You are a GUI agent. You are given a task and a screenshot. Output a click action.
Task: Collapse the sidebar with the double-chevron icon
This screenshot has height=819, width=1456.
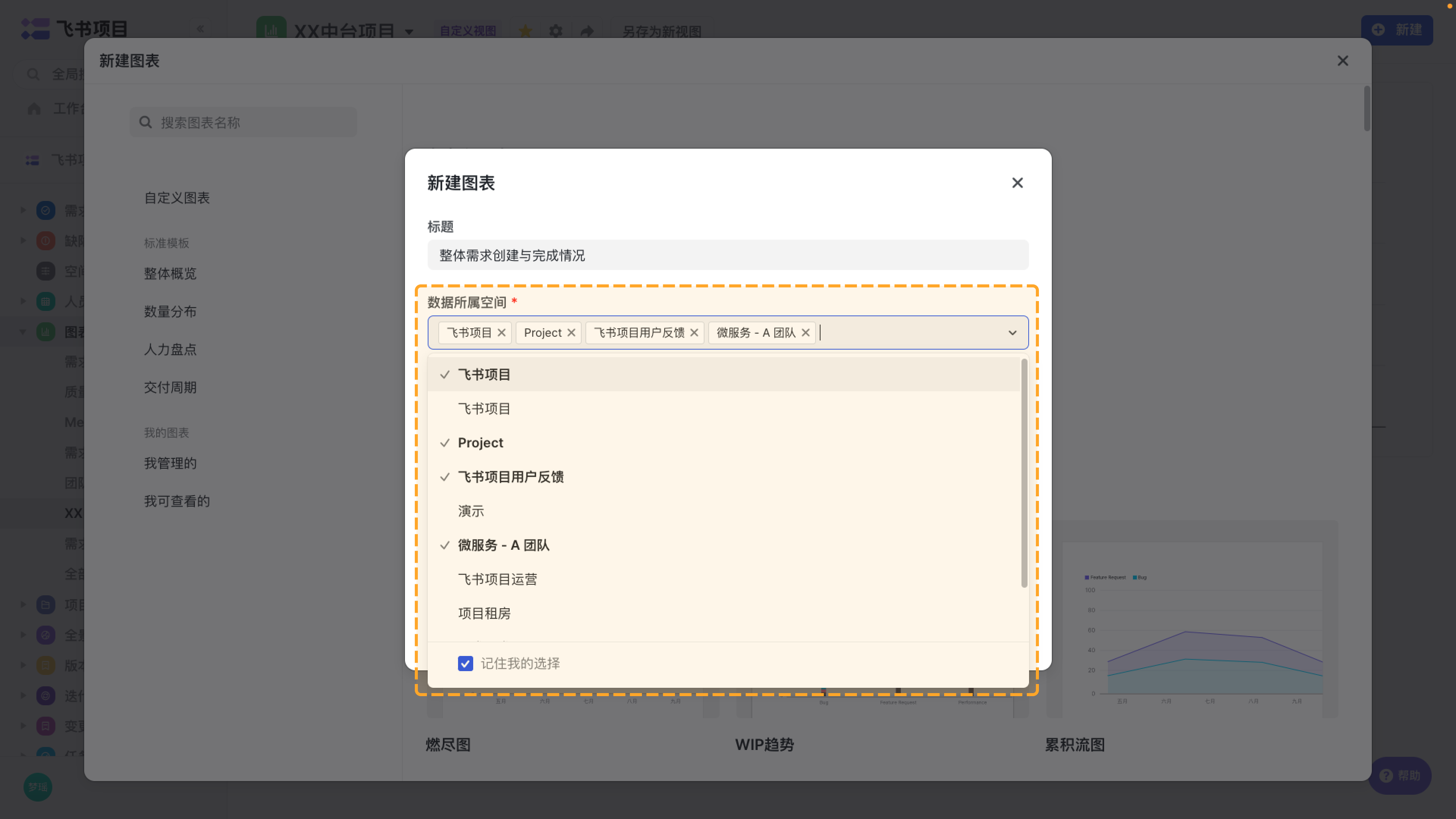click(x=200, y=29)
